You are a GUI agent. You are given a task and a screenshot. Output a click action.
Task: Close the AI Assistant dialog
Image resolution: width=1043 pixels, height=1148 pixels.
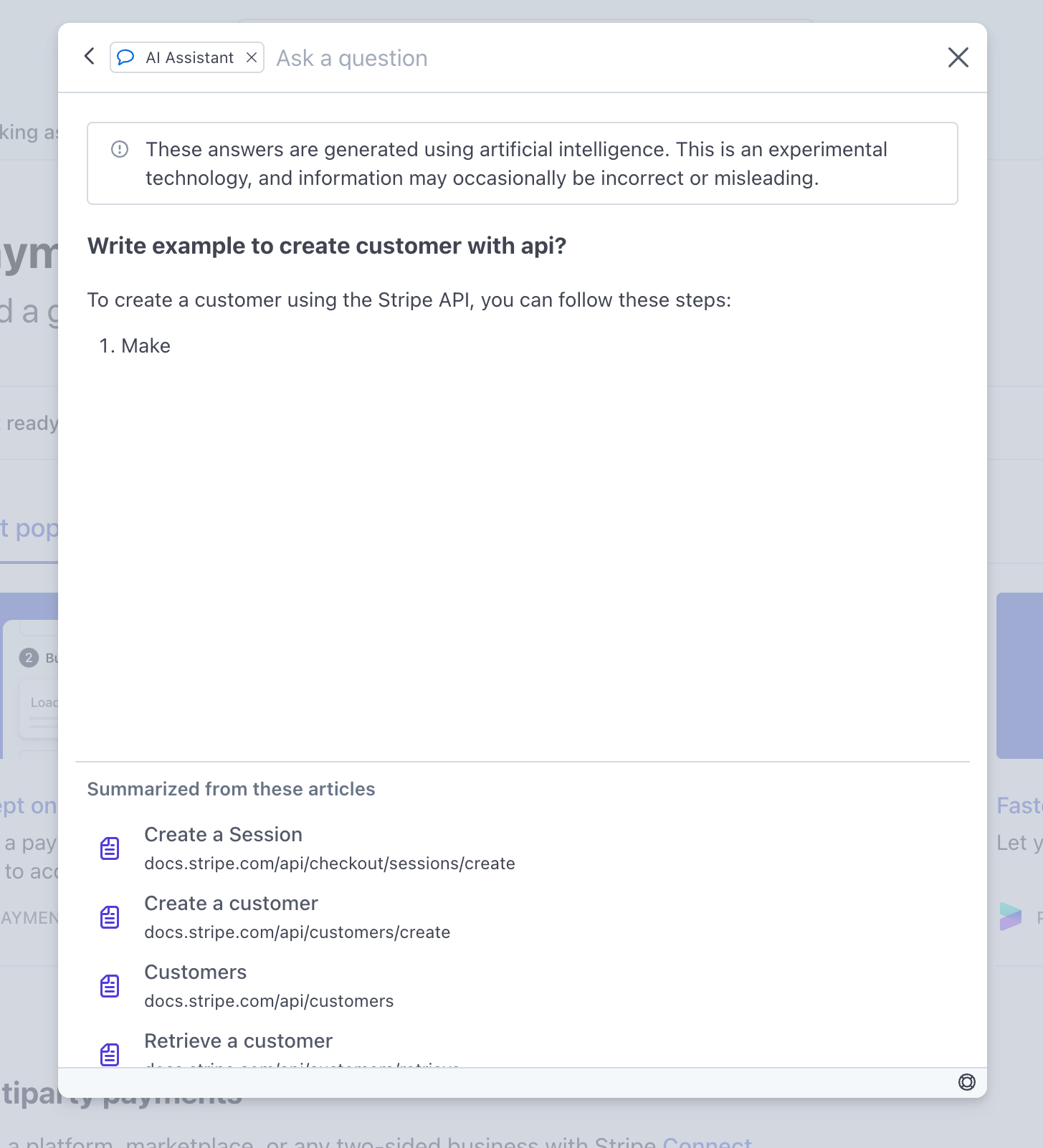[958, 57]
